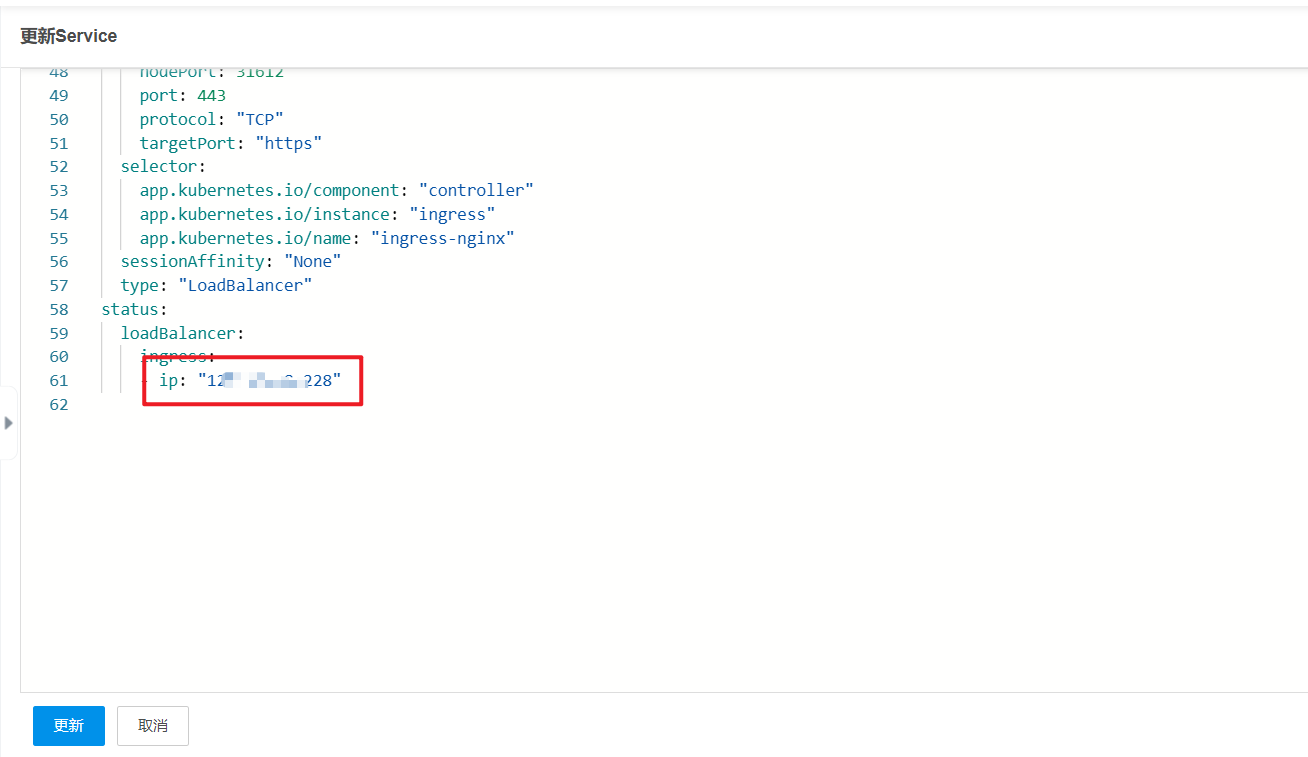Click the loadBalancer key in the YAML
Screen dimensions: 1308x757
(178, 333)
